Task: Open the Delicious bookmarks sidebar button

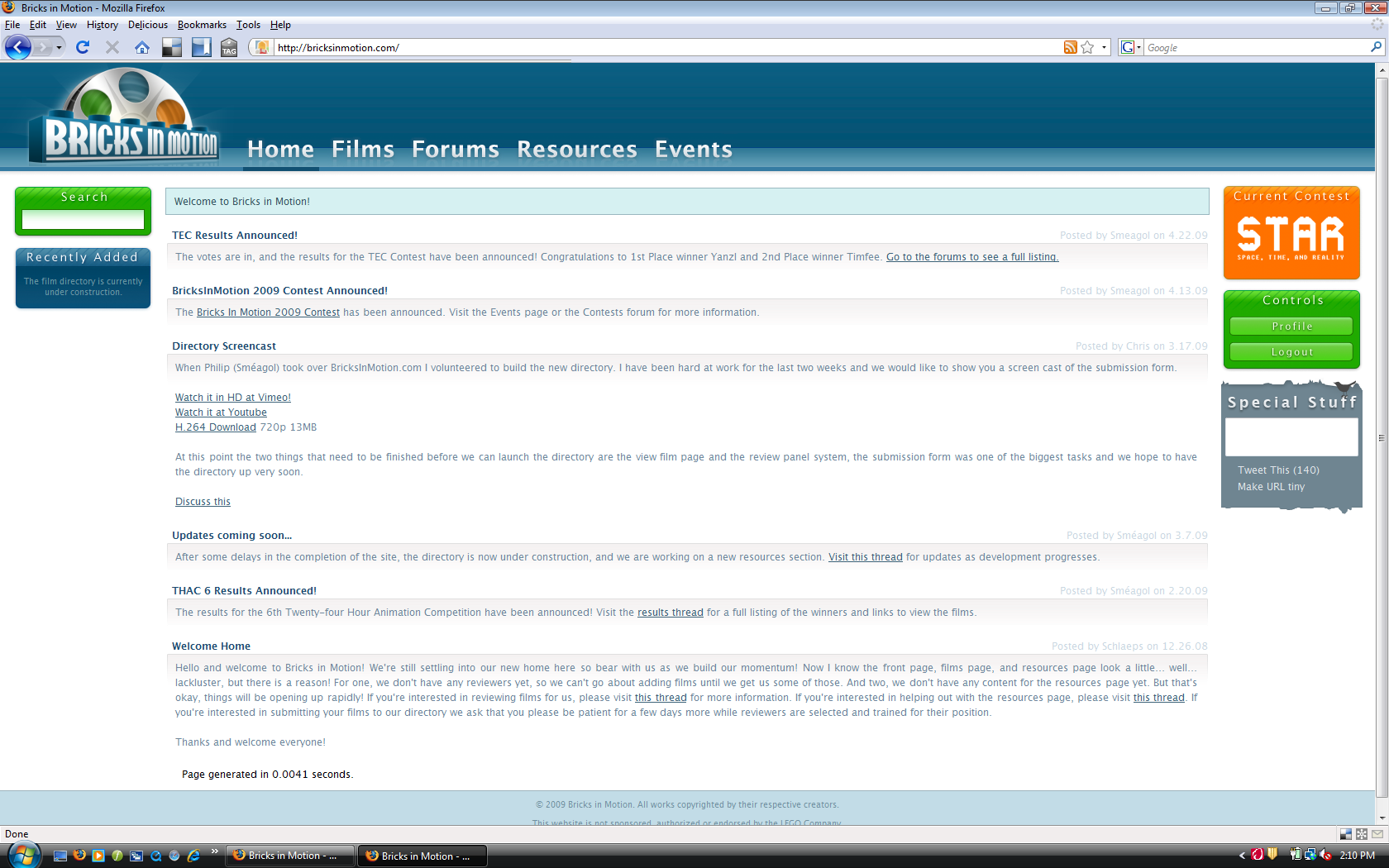Action: (x=201, y=47)
